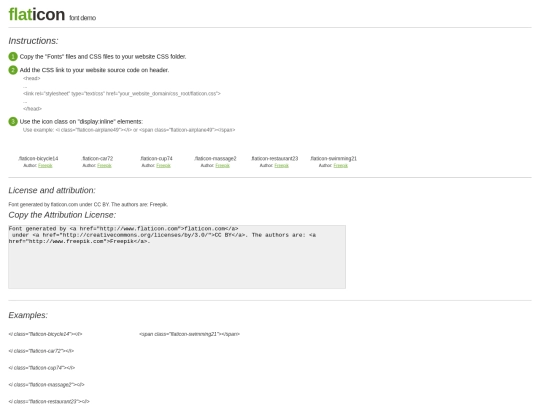Click inside the attribution license text area
Viewport: 540px width, 405px height.
177,257
